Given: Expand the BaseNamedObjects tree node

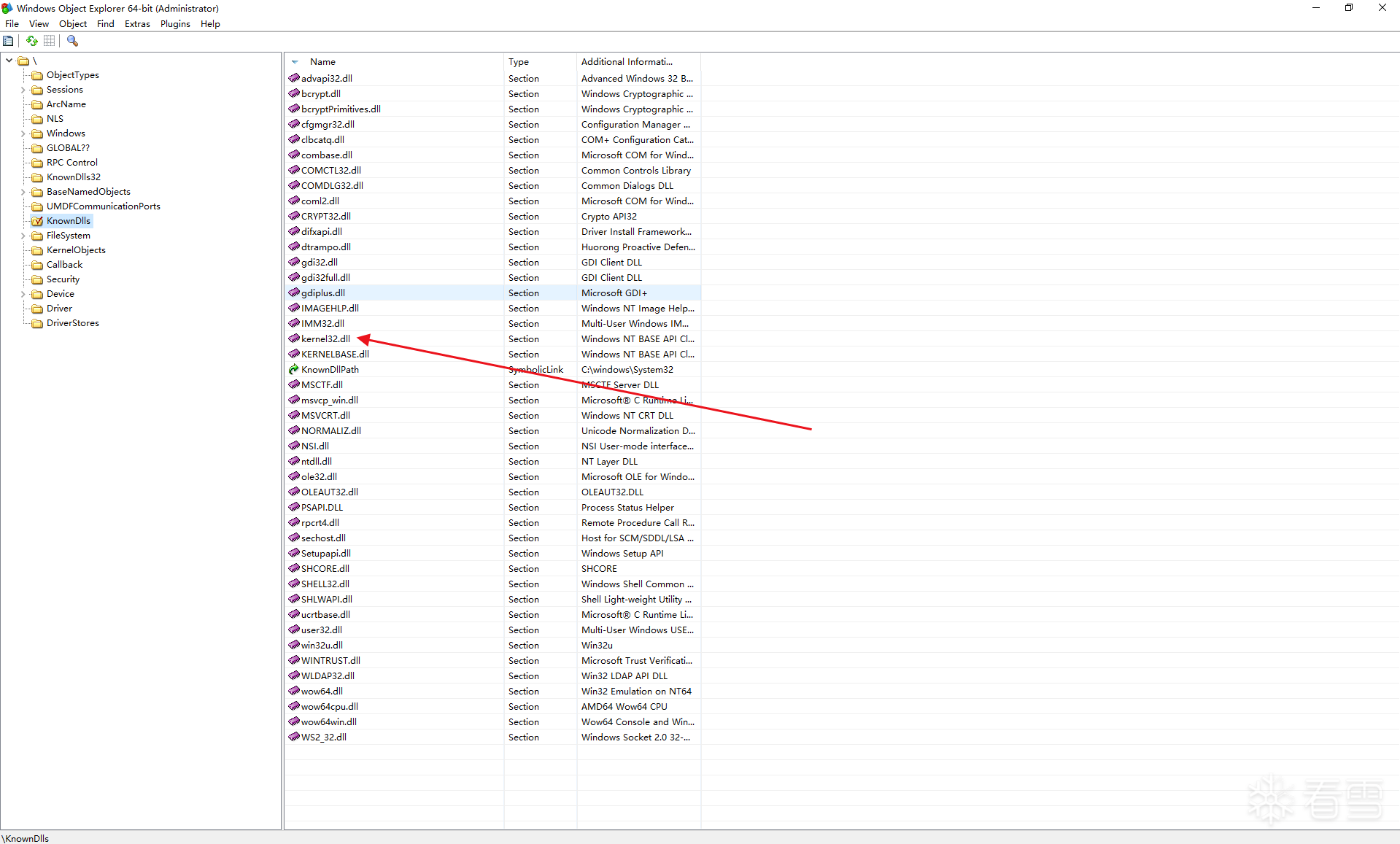Looking at the screenshot, I should click(x=23, y=192).
